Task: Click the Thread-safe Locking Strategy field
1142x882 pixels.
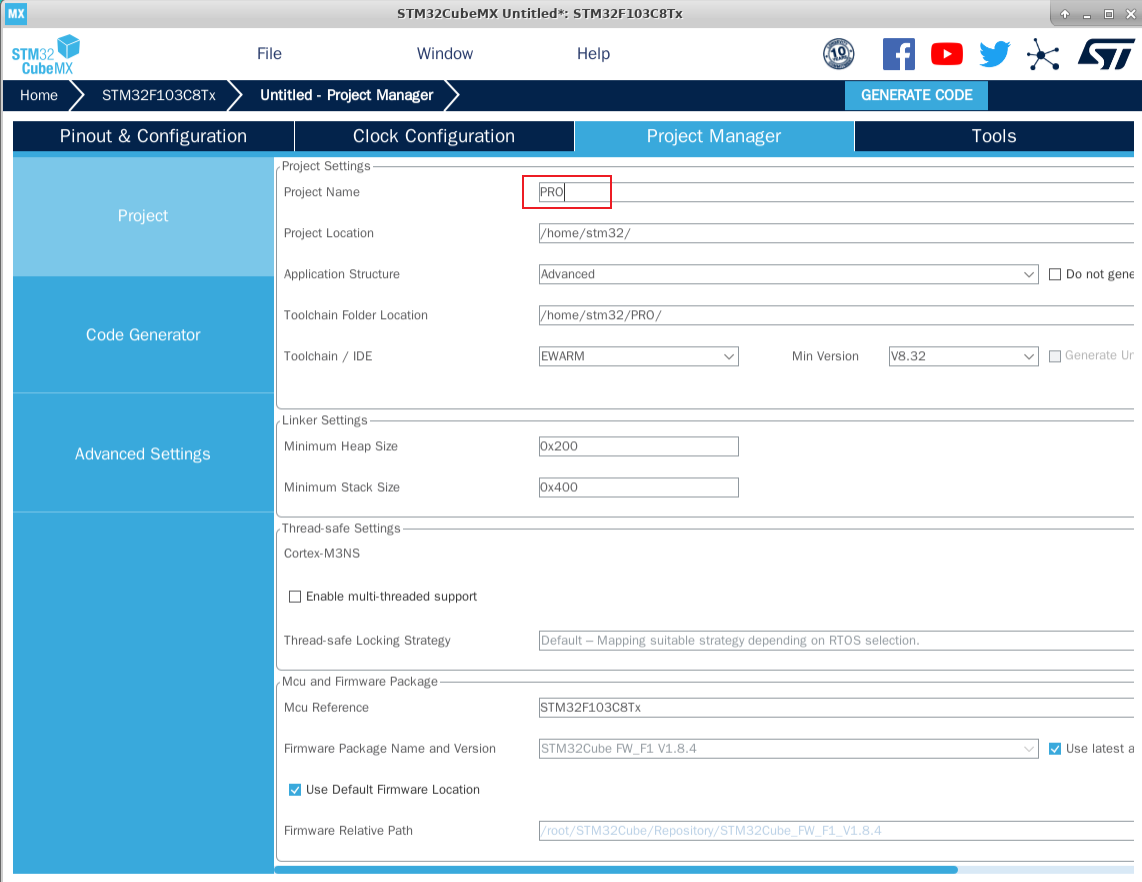Action: coord(836,641)
